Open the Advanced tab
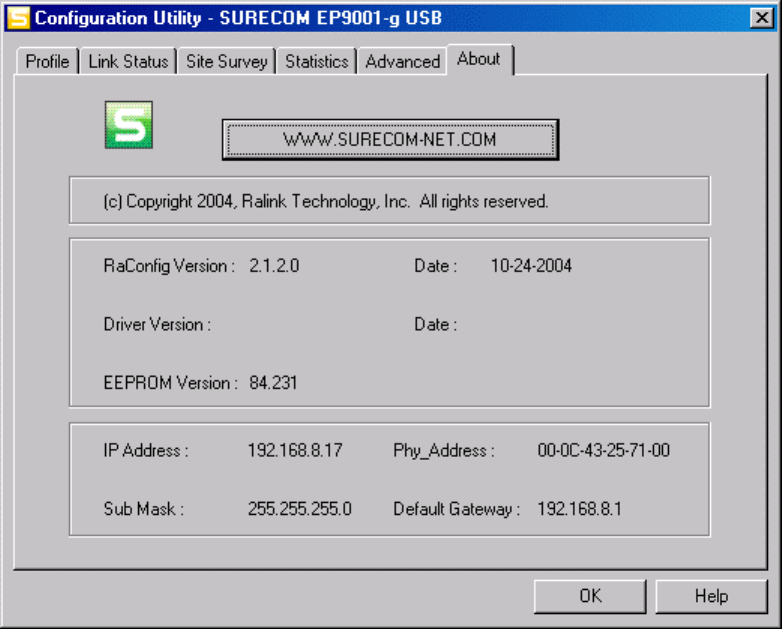The height and width of the screenshot is (629, 782). pyautogui.click(x=402, y=62)
